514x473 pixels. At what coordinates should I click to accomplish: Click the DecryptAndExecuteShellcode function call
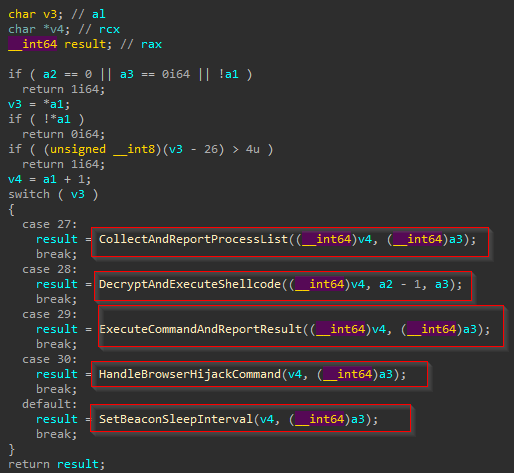pyautogui.click(x=281, y=284)
